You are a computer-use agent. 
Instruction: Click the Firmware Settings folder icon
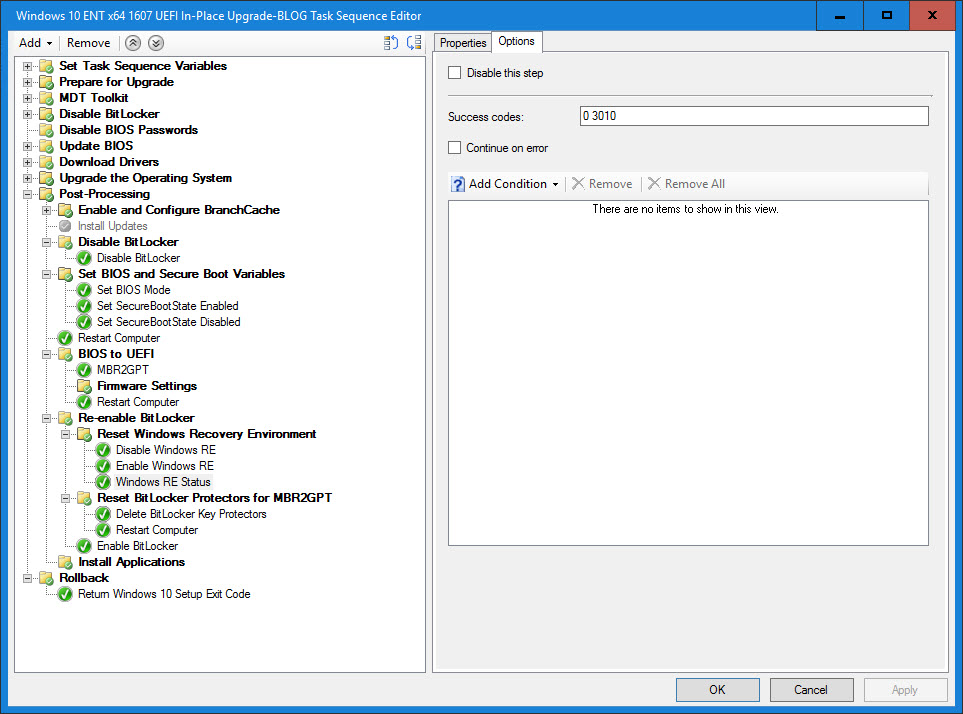pos(84,386)
